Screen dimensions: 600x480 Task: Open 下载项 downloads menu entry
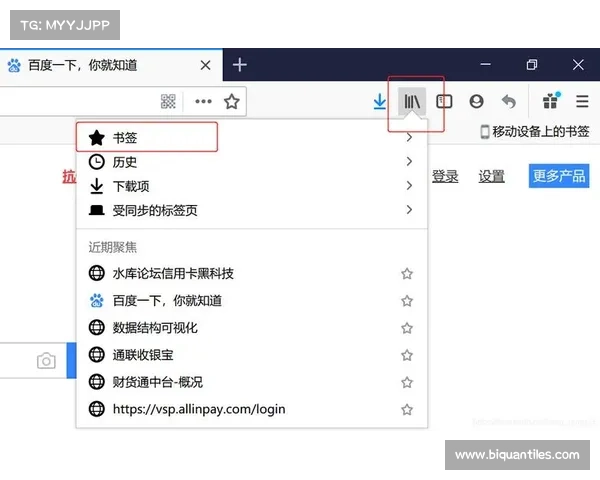(252, 186)
